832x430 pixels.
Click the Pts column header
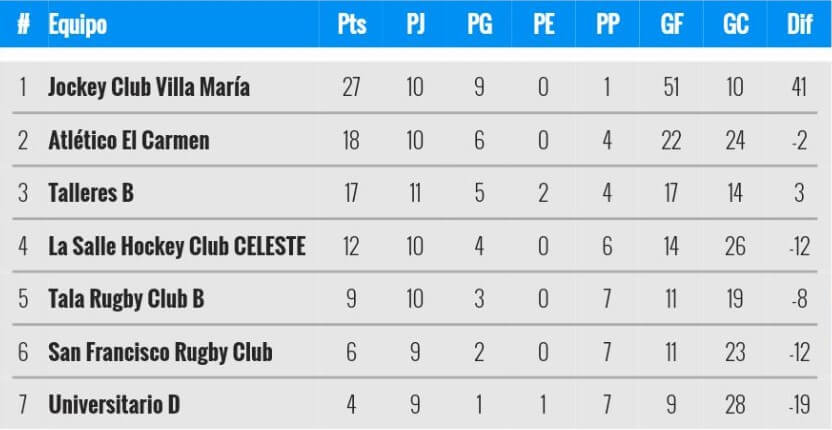tap(351, 25)
